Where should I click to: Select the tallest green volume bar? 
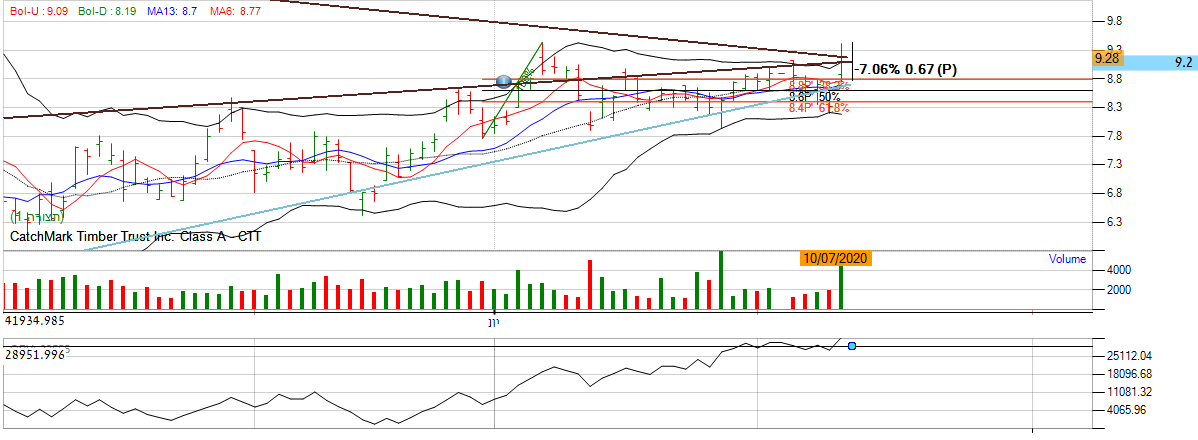[720, 280]
